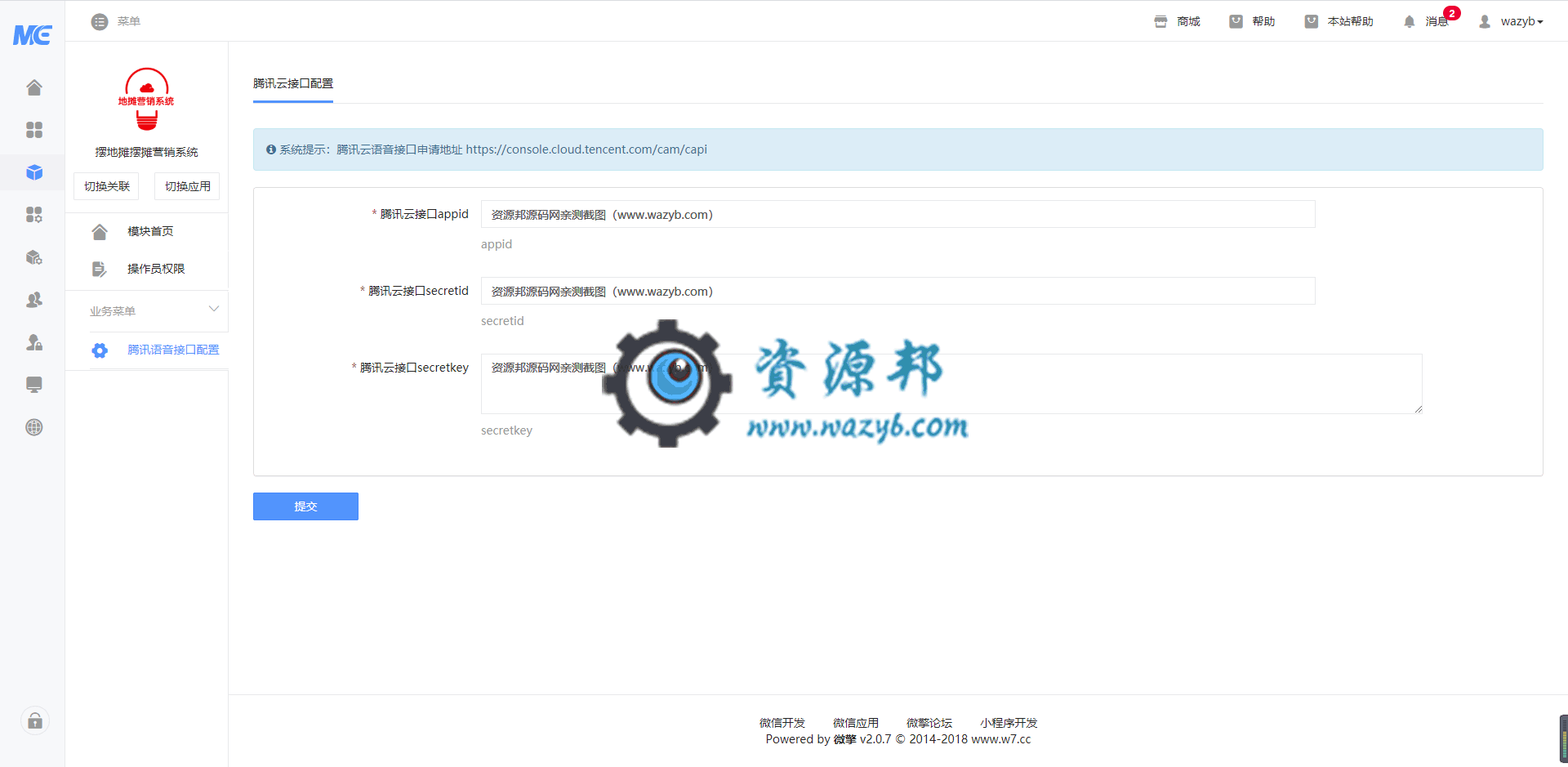Toggle the 菜单 hamburger icon

pos(100,22)
